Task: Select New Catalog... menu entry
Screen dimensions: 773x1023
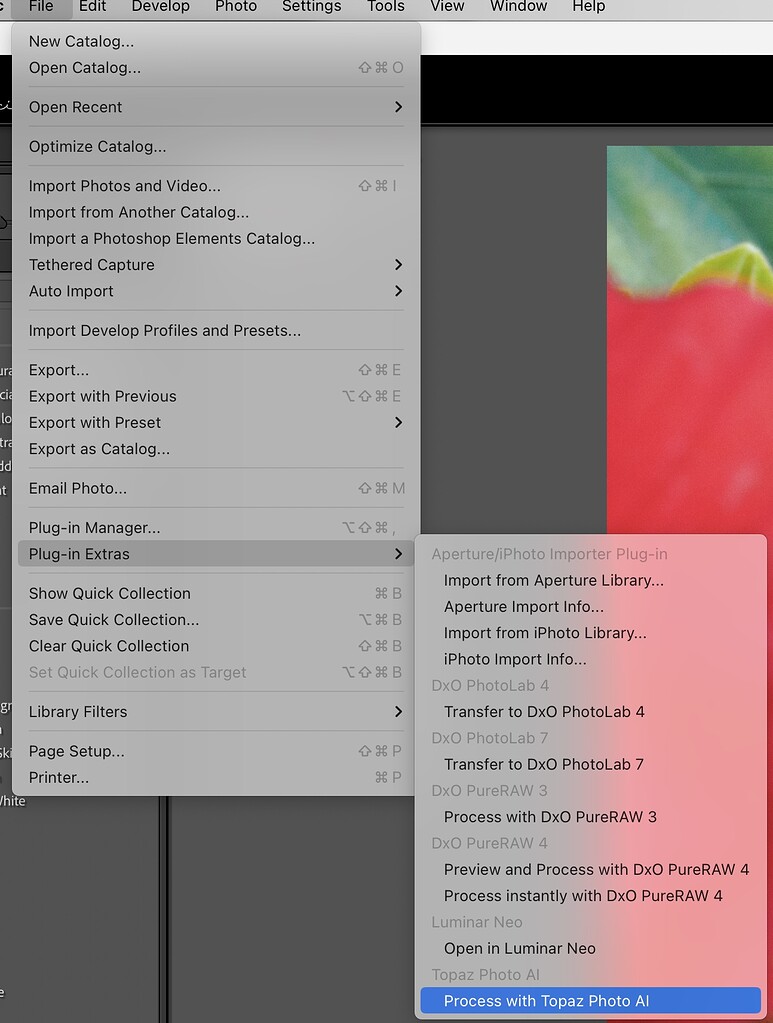Action: click(x=81, y=42)
